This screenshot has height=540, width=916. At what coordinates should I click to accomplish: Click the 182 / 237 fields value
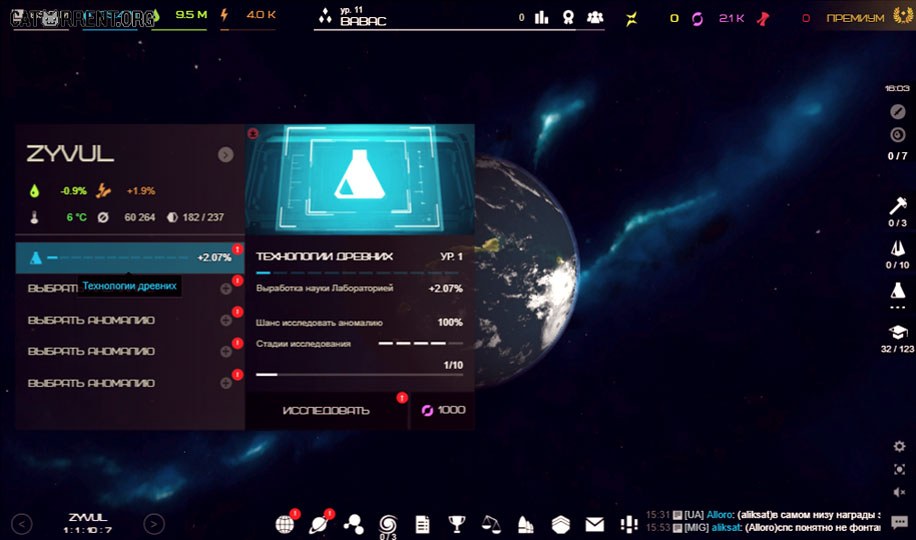coord(203,217)
